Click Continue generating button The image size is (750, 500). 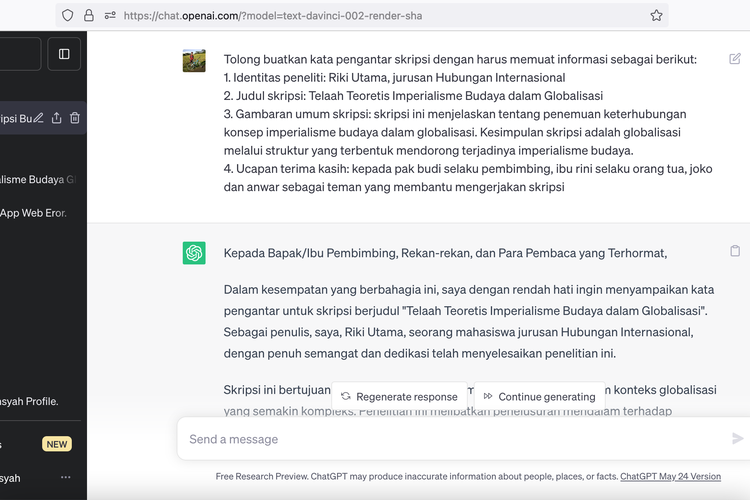(x=539, y=396)
